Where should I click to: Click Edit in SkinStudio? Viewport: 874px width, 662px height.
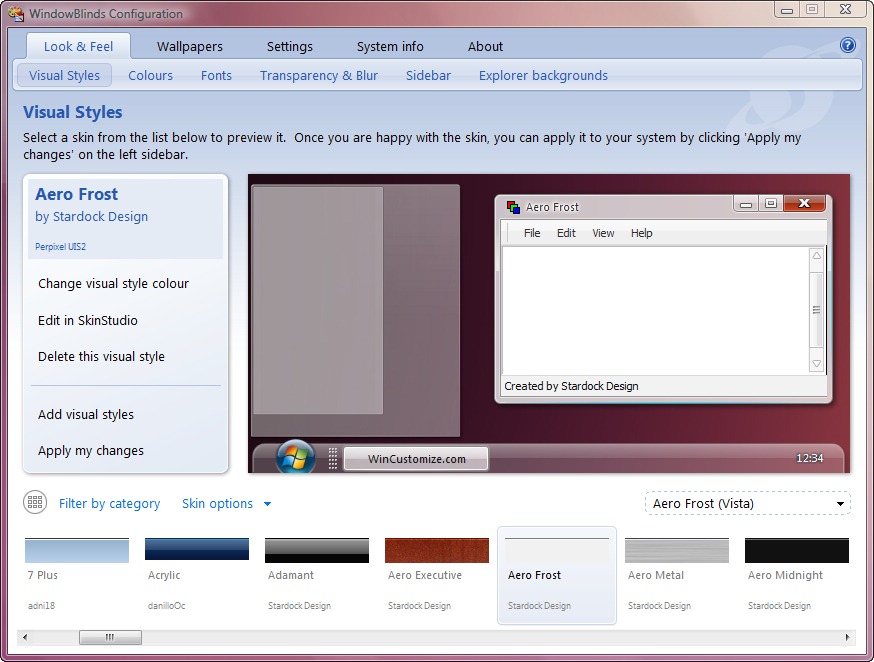88,321
